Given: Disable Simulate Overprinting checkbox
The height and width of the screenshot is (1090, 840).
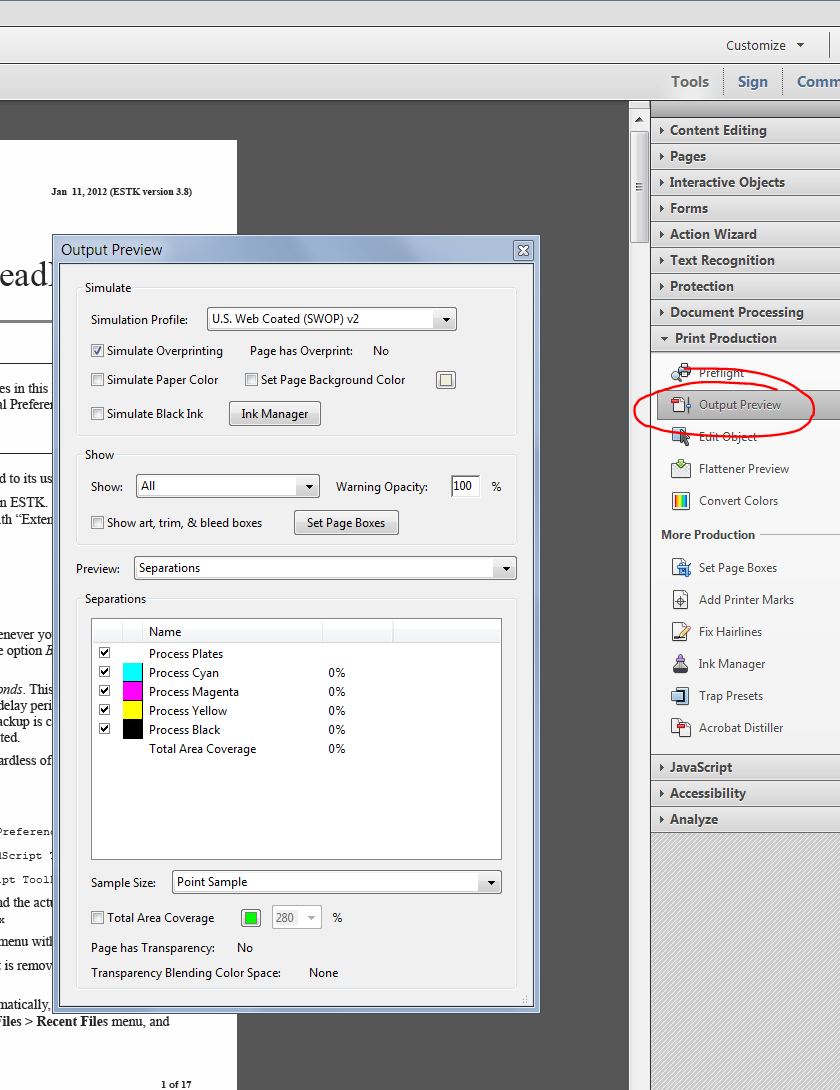Looking at the screenshot, I should (x=98, y=351).
